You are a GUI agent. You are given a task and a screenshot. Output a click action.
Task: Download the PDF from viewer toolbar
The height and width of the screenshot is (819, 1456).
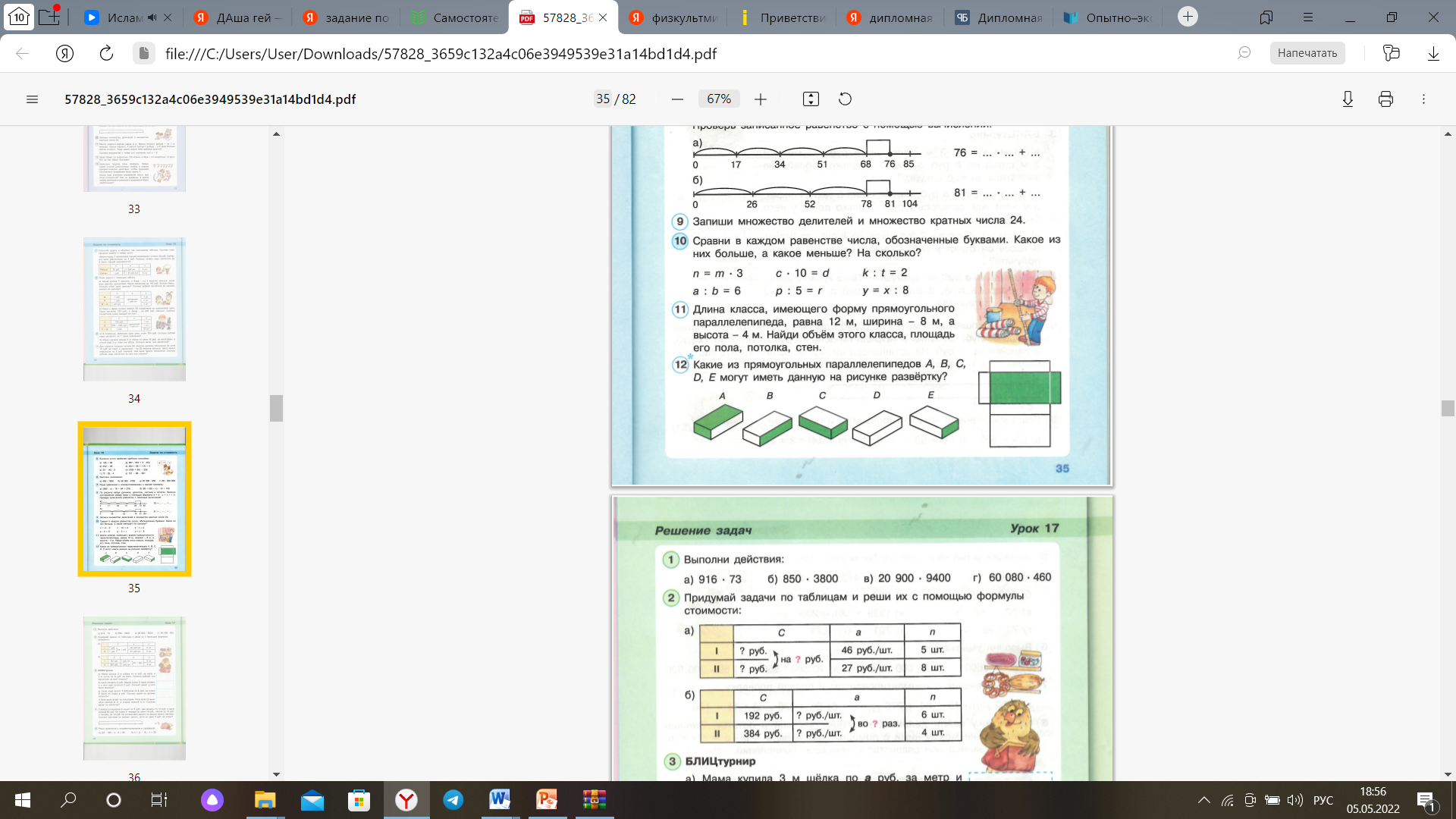coord(1348,99)
